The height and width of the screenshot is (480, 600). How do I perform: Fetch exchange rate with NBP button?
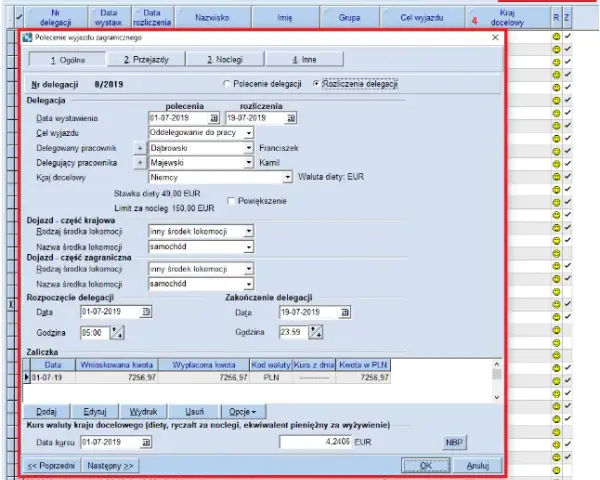tap(454, 442)
